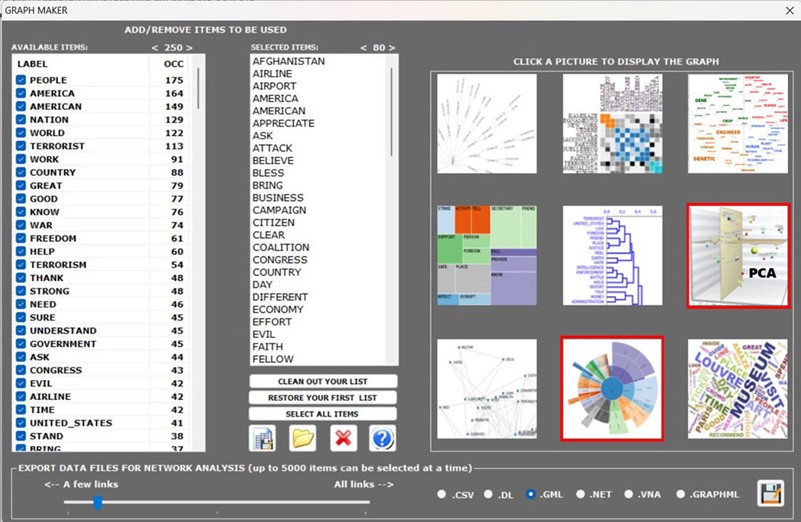Select the .VNA export format

pyautogui.click(x=629, y=494)
